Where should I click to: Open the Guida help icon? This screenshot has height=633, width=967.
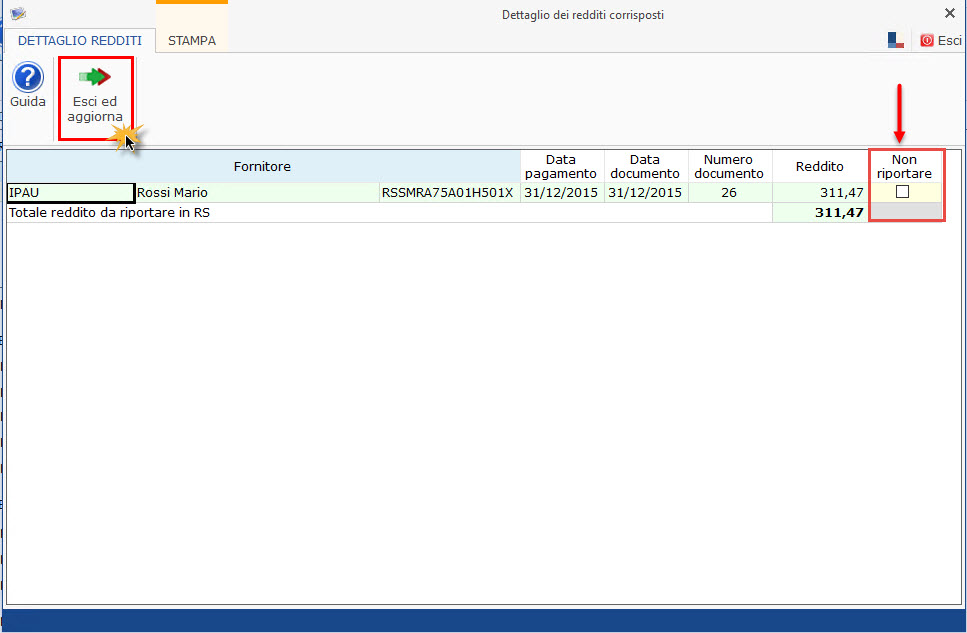(x=27, y=78)
